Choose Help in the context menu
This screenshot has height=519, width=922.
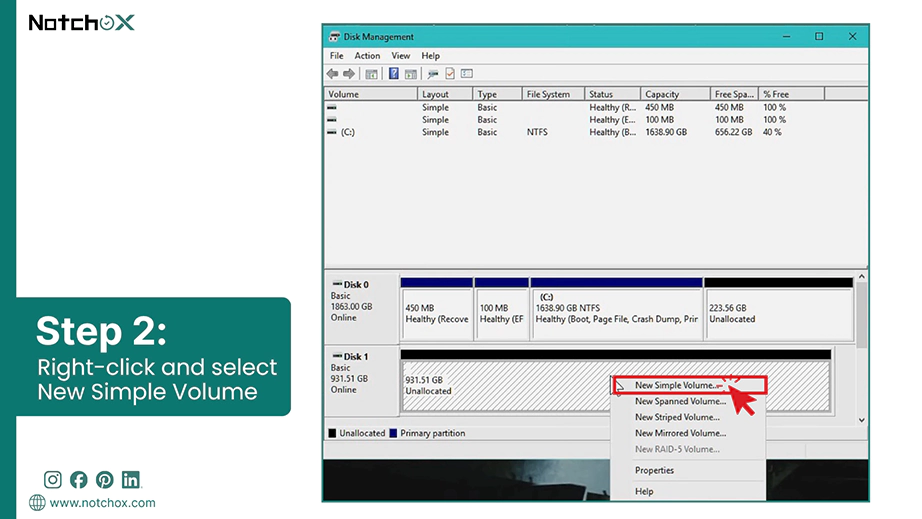tap(688, 491)
